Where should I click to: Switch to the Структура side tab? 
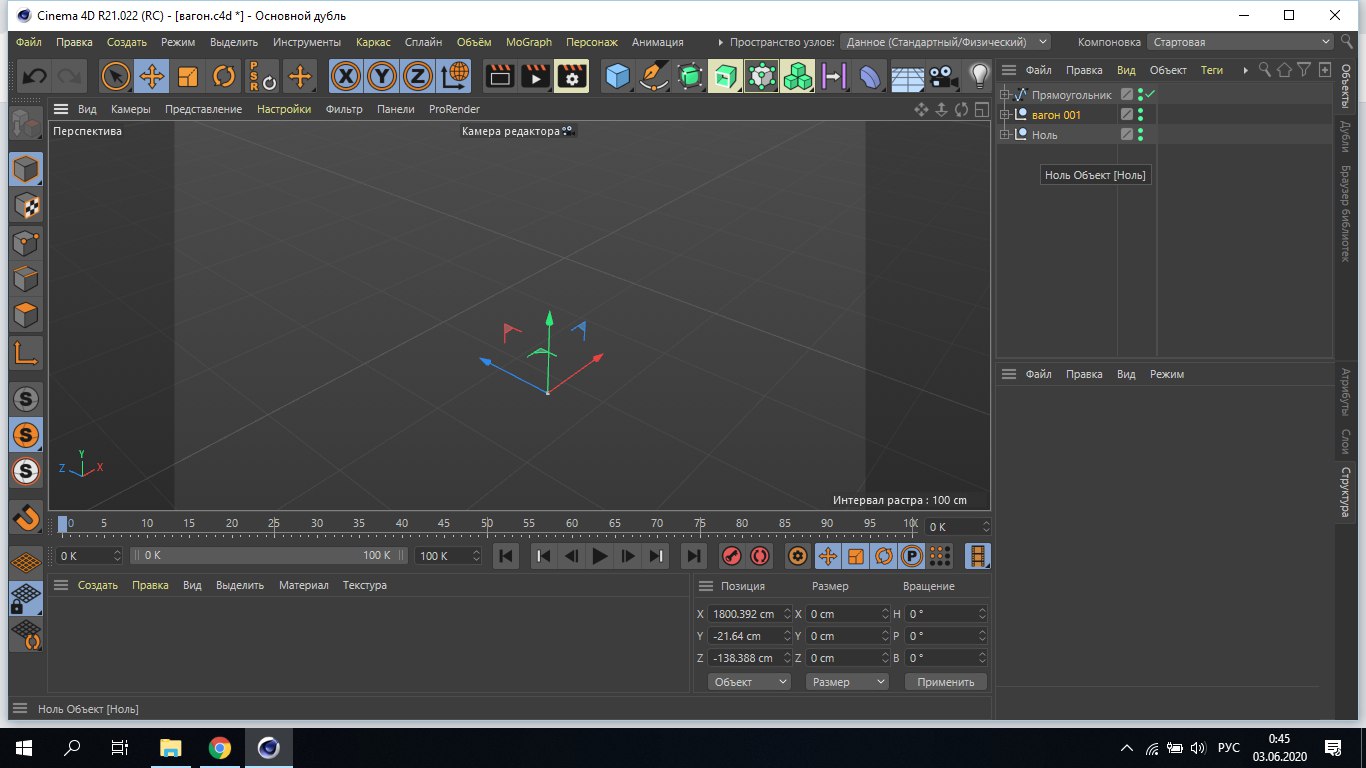(1346, 490)
